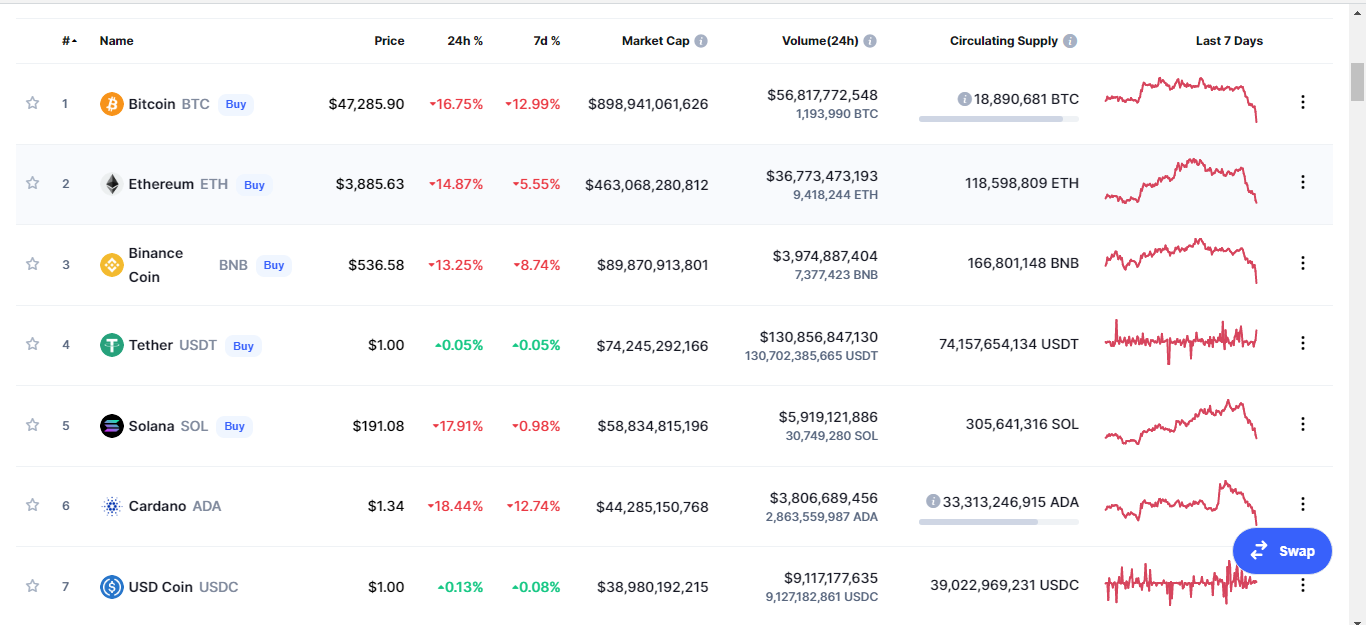
Task: Click the Bitcoin circulating supply progress bar
Action: pyautogui.click(x=999, y=119)
